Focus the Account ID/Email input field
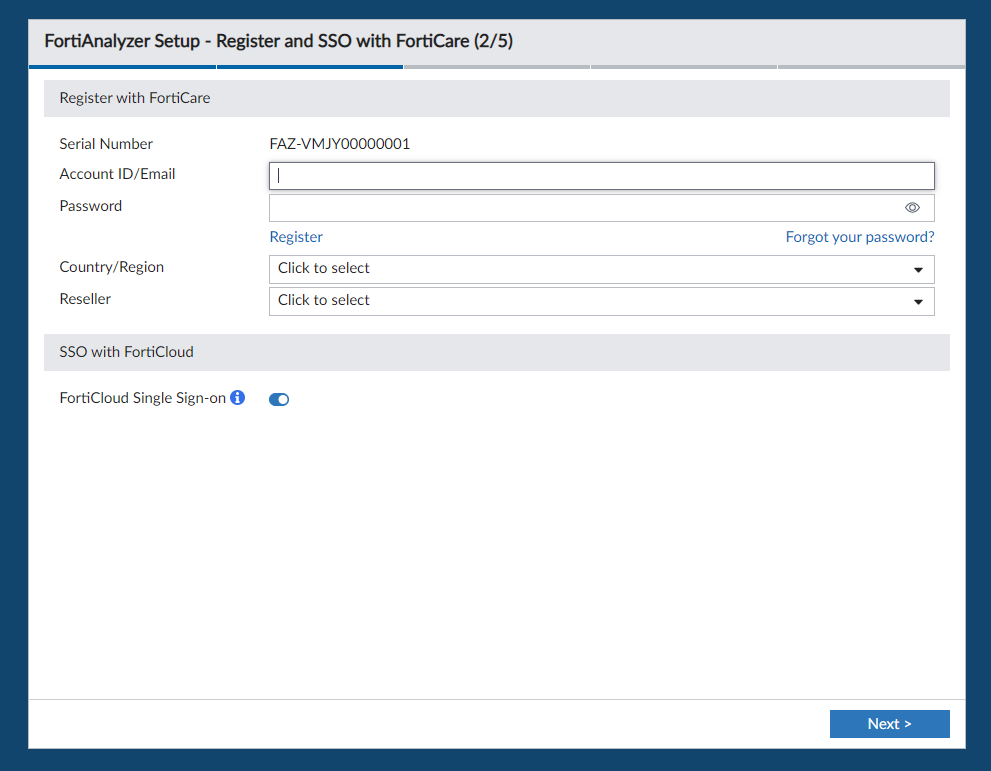This screenshot has height=771, width=991. coord(600,175)
